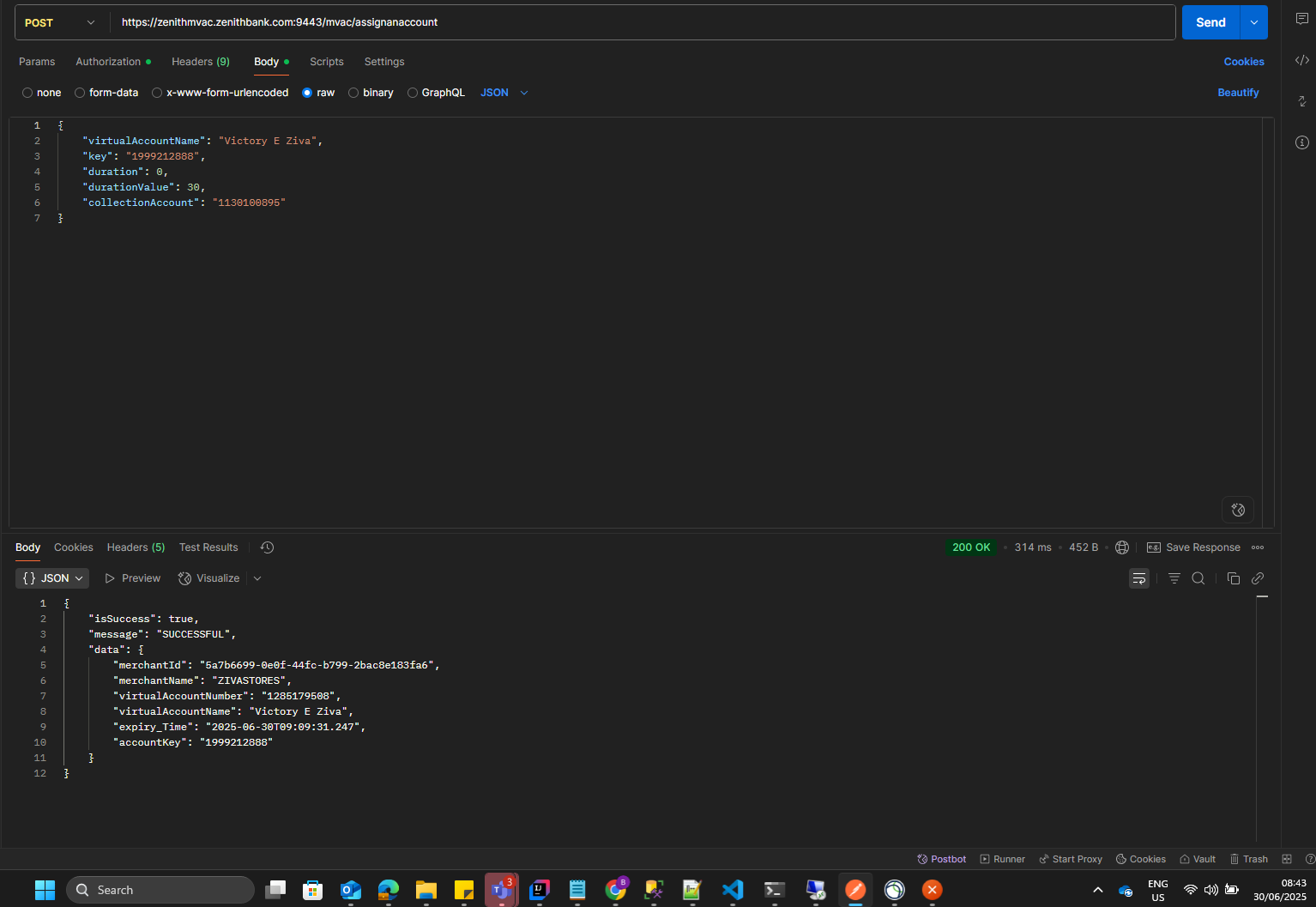1316x907 pixels.
Task: Open the Send button arrow options
Action: (x=1253, y=22)
